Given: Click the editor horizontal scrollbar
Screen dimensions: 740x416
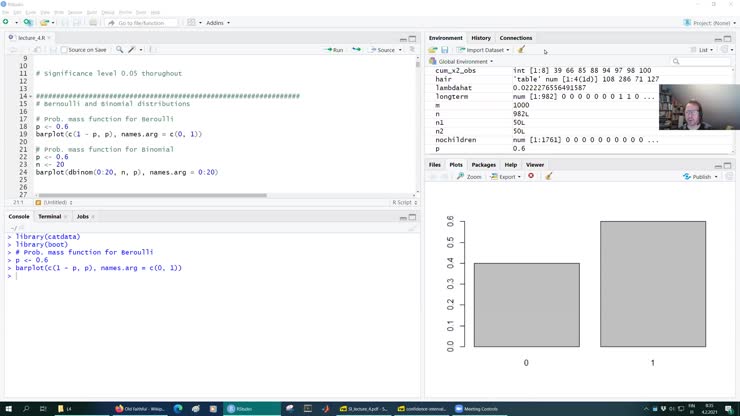Looking at the screenshot, I should (153, 195).
